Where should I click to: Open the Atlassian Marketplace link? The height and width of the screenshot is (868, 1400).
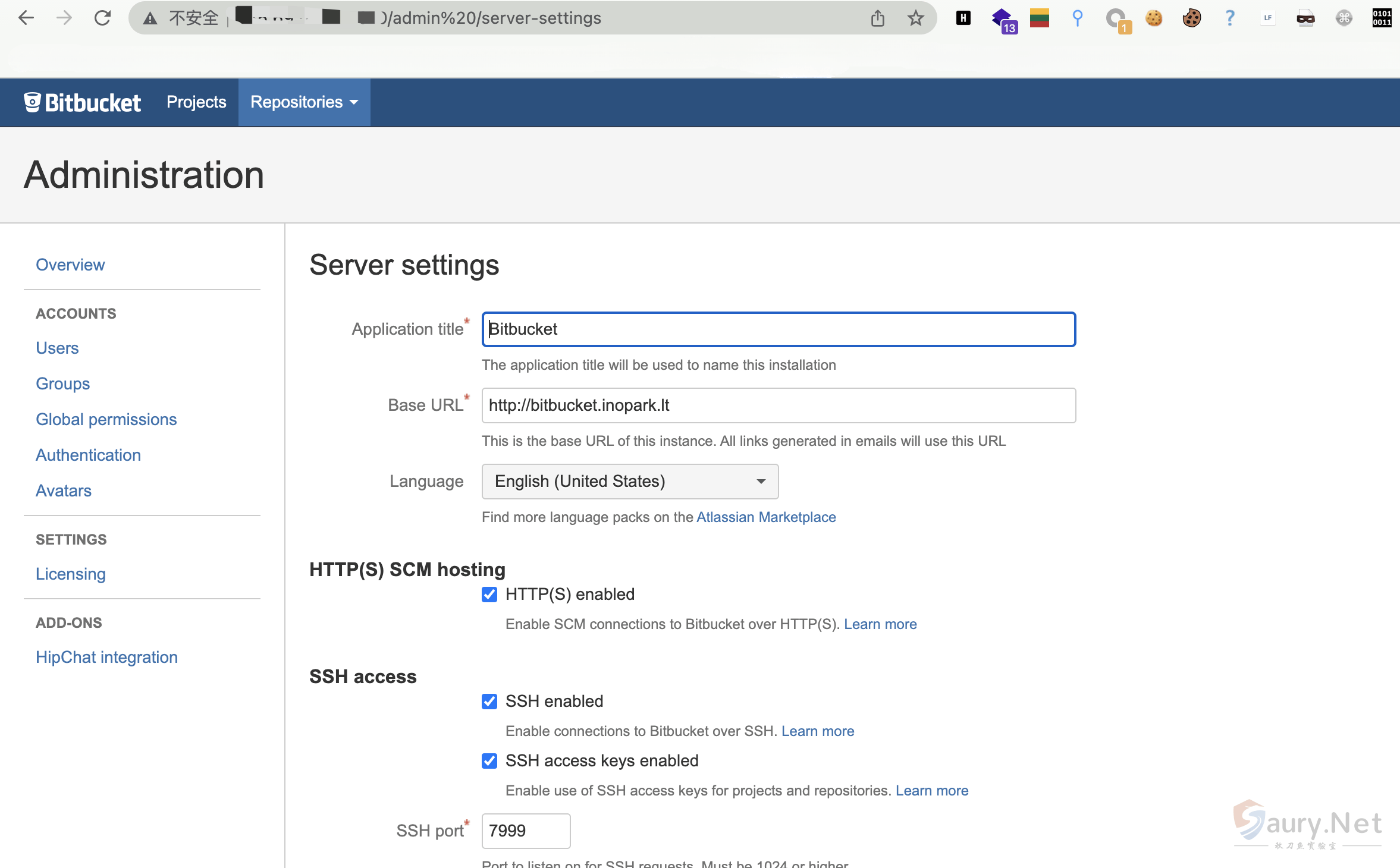click(x=766, y=517)
